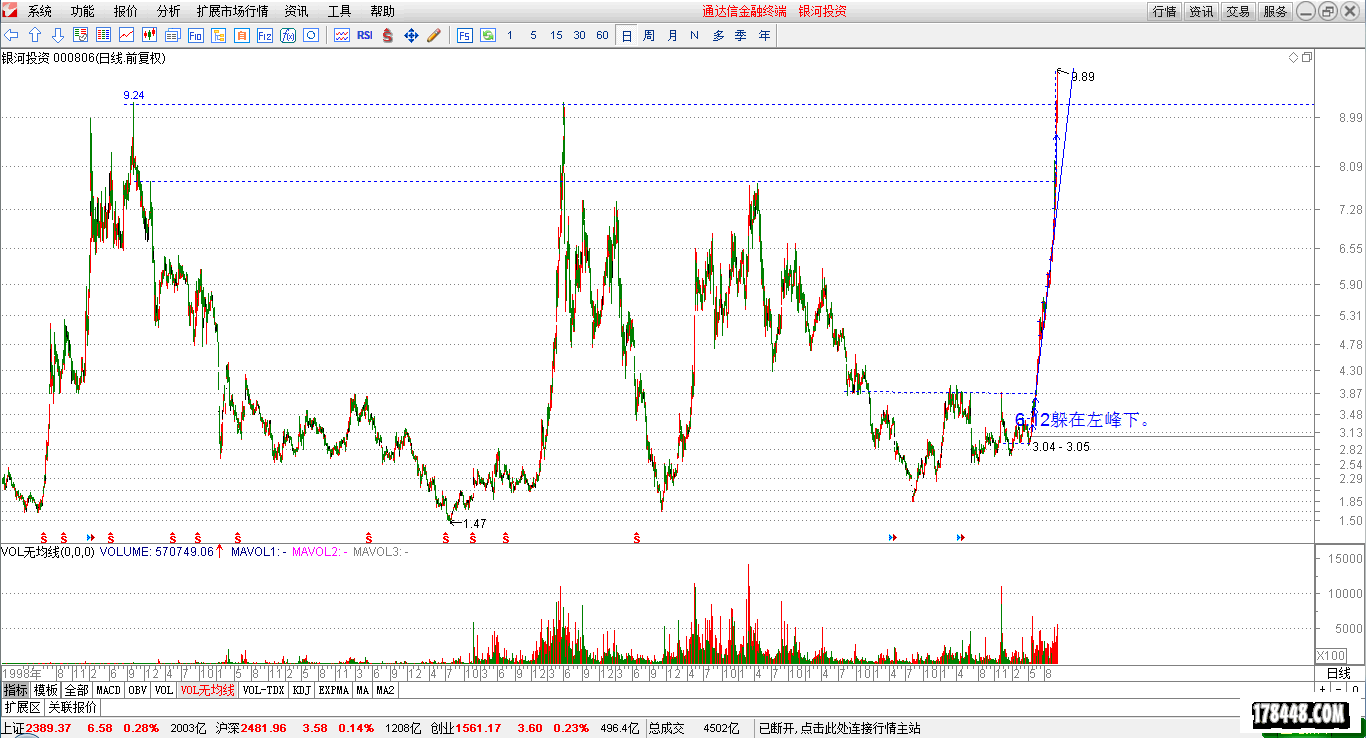
Task: Click the stacked windows toolbar icon
Action: click(x=172, y=35)
